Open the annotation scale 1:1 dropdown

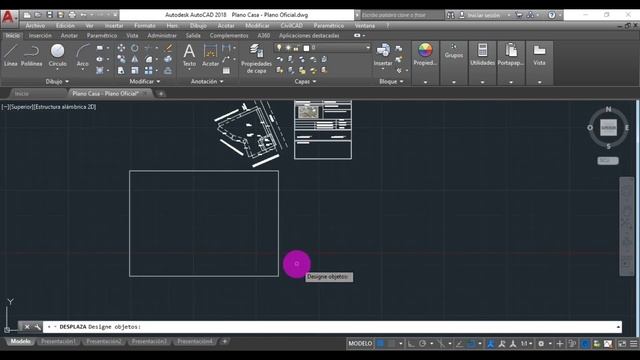(x=527, y=344)
